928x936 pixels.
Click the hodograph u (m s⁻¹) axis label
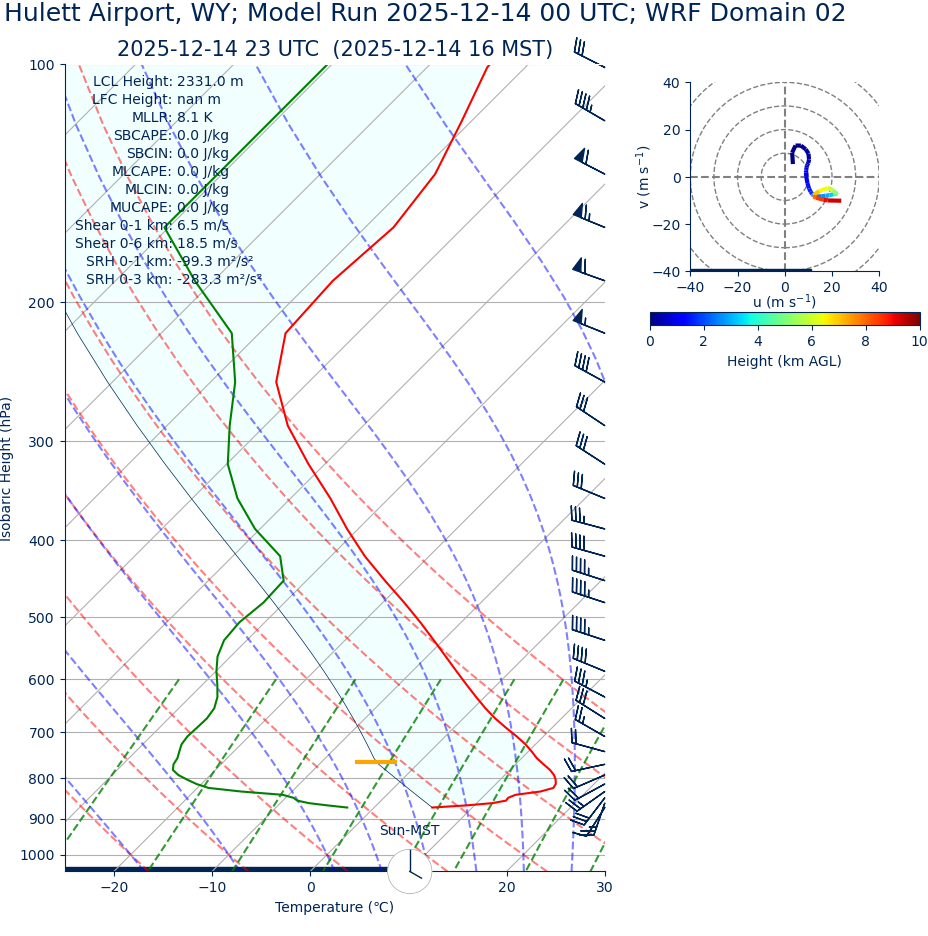pyautogui.click(x=784, y=301)
